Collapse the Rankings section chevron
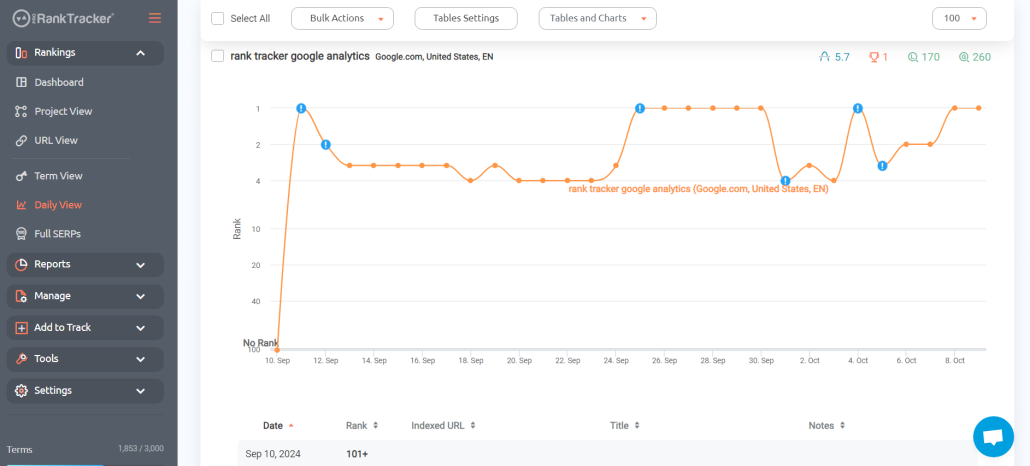The image size is (1030, 466). (141, 53)
